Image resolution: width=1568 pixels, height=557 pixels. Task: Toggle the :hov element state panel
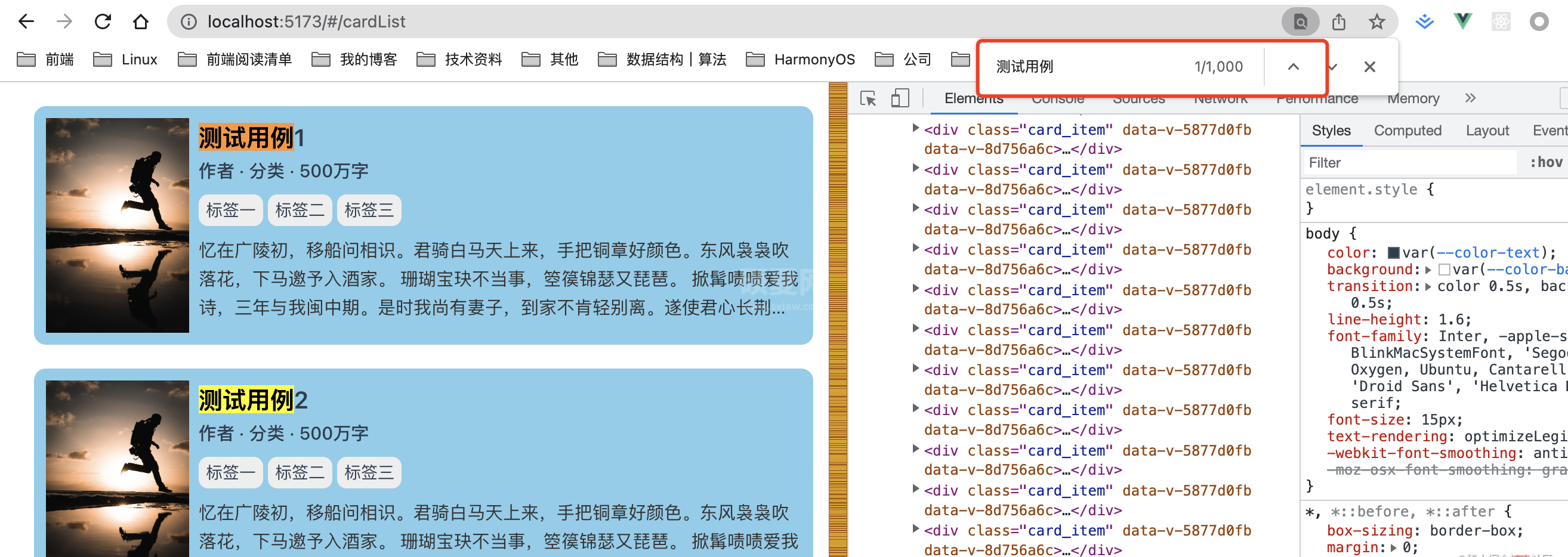[1546, 162]
